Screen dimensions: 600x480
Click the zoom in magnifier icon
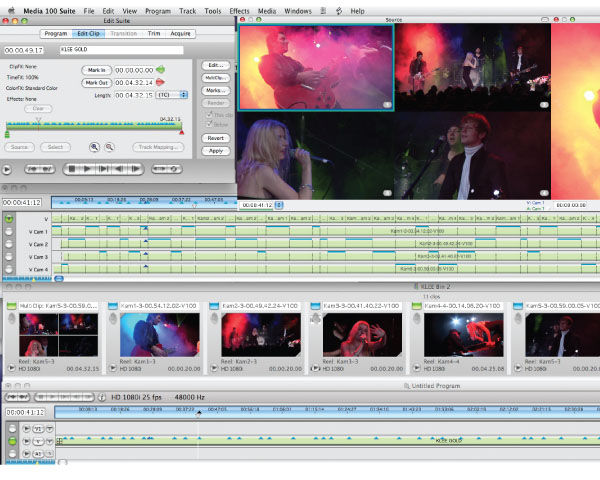click(94, 147)
